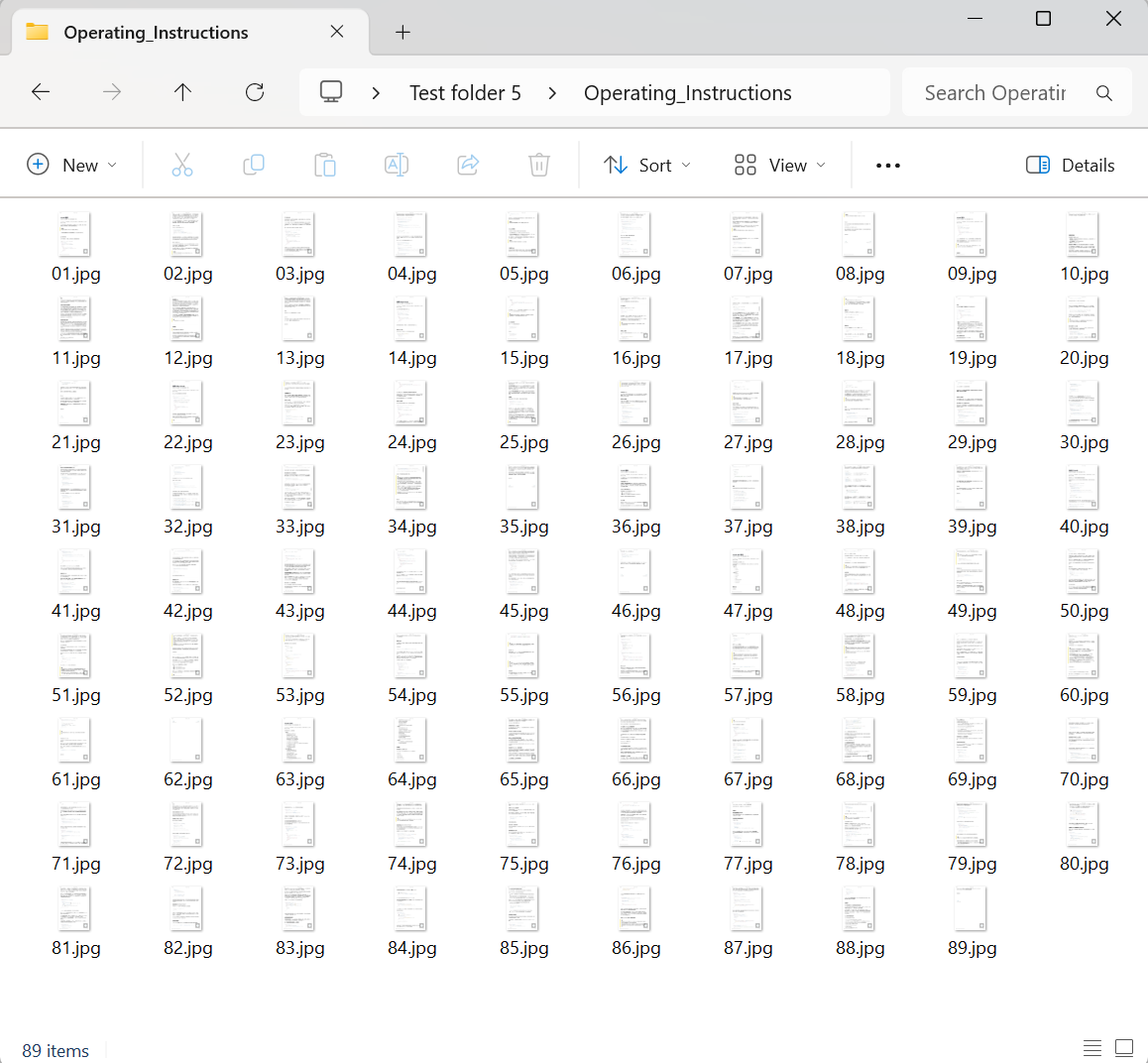Select the Operating_Instructions tab
Image resolution: width=1148 pixels, height=1063 pixels.
pos(157,33)
